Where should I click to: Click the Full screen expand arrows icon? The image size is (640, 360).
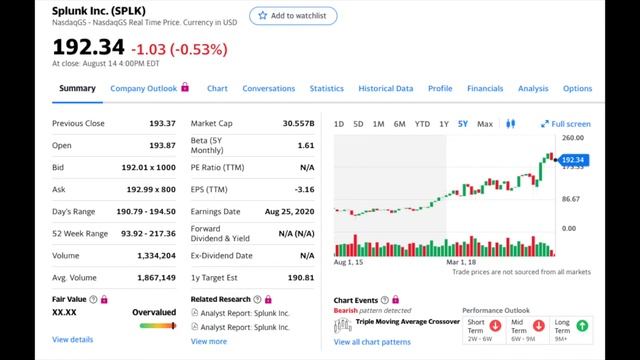pyautogui.click(x=544, y=124)
